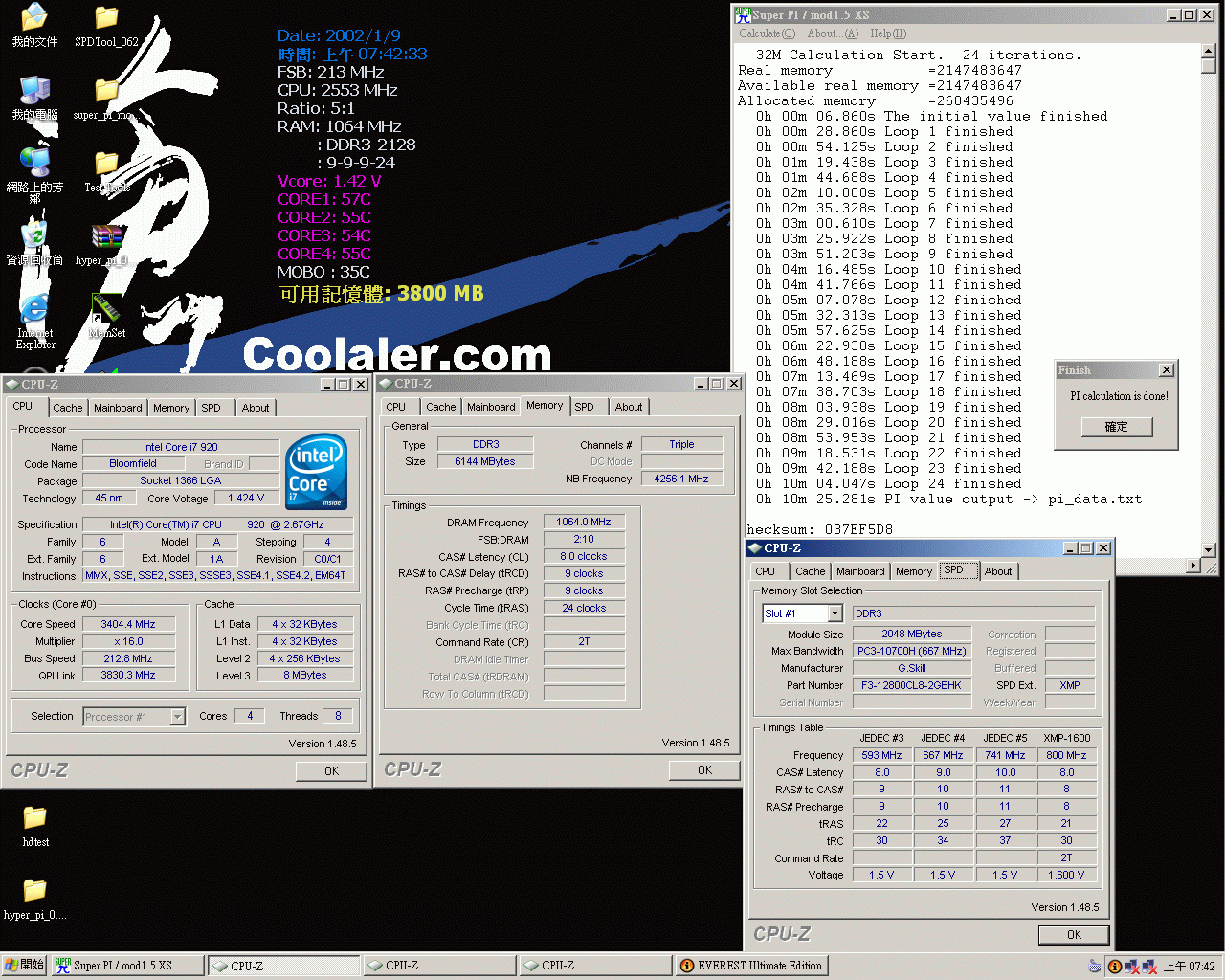Click the system clock in the tray
The width and height of the screenshot is (1225, 980).
pos(1189,967)
